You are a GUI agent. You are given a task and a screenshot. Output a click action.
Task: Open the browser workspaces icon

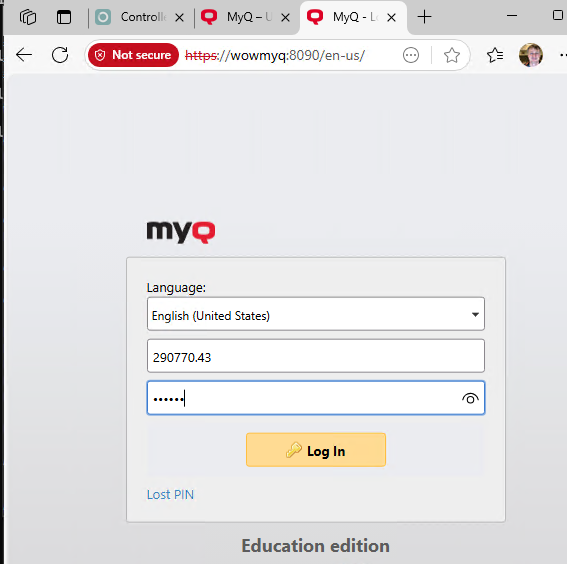[x=28, y=17]
